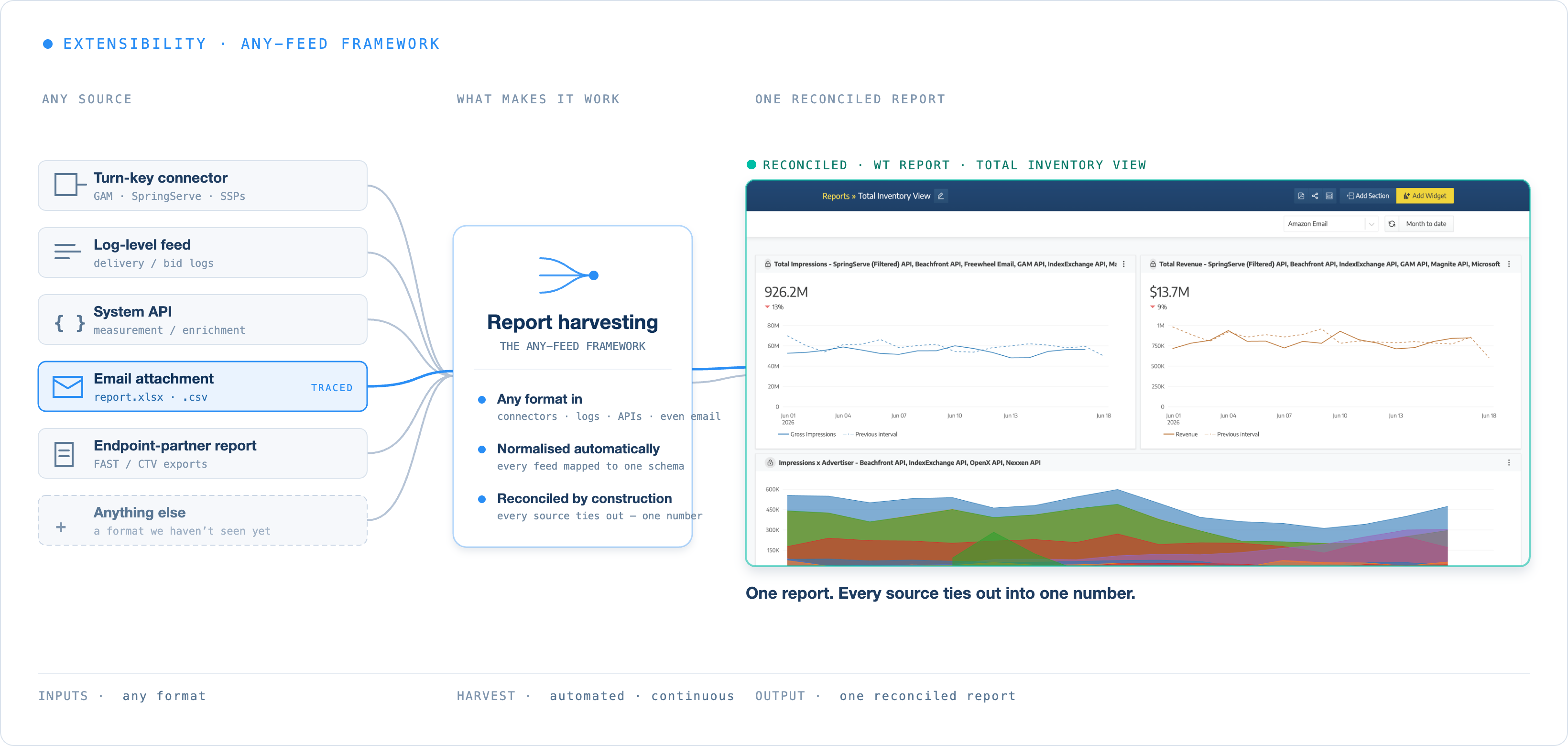The image size is (1568, 746).
Task: Select the Log-level feed source card
Action: click(203, 252)
